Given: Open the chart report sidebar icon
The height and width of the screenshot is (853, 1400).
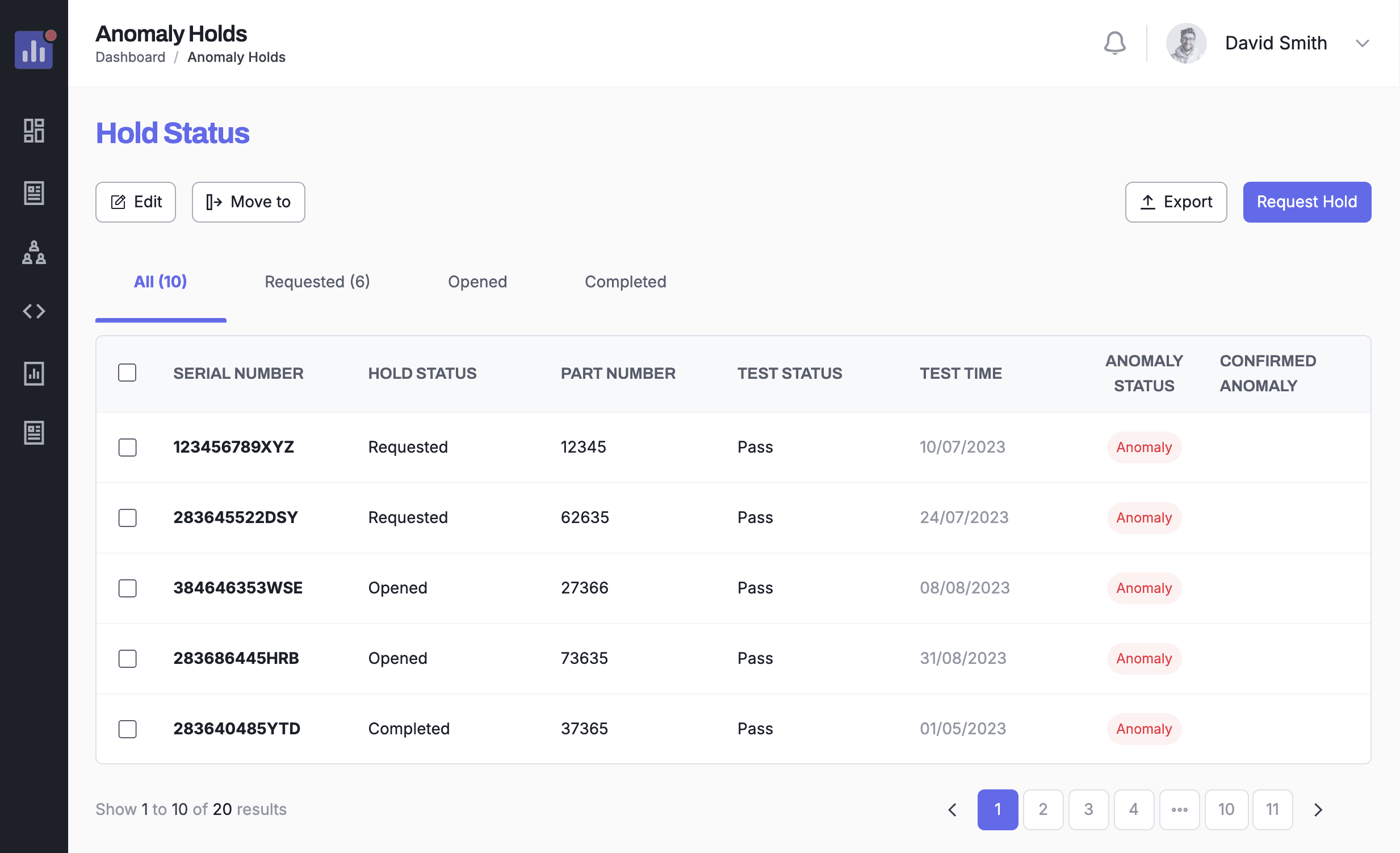Looking at the screenshot, I should 33,373.
